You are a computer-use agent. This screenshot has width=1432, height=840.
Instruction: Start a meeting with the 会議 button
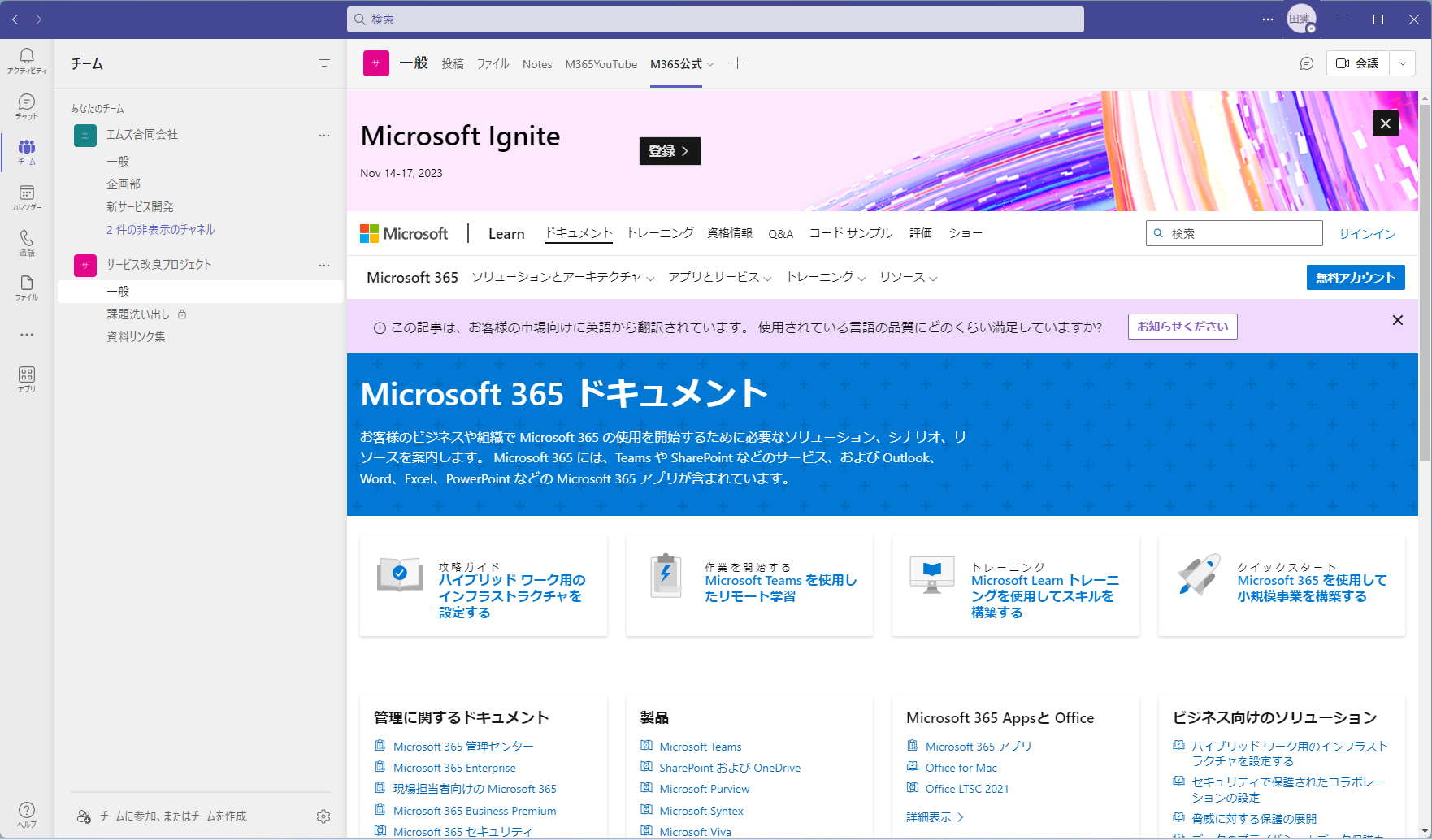coord(1358,63)
